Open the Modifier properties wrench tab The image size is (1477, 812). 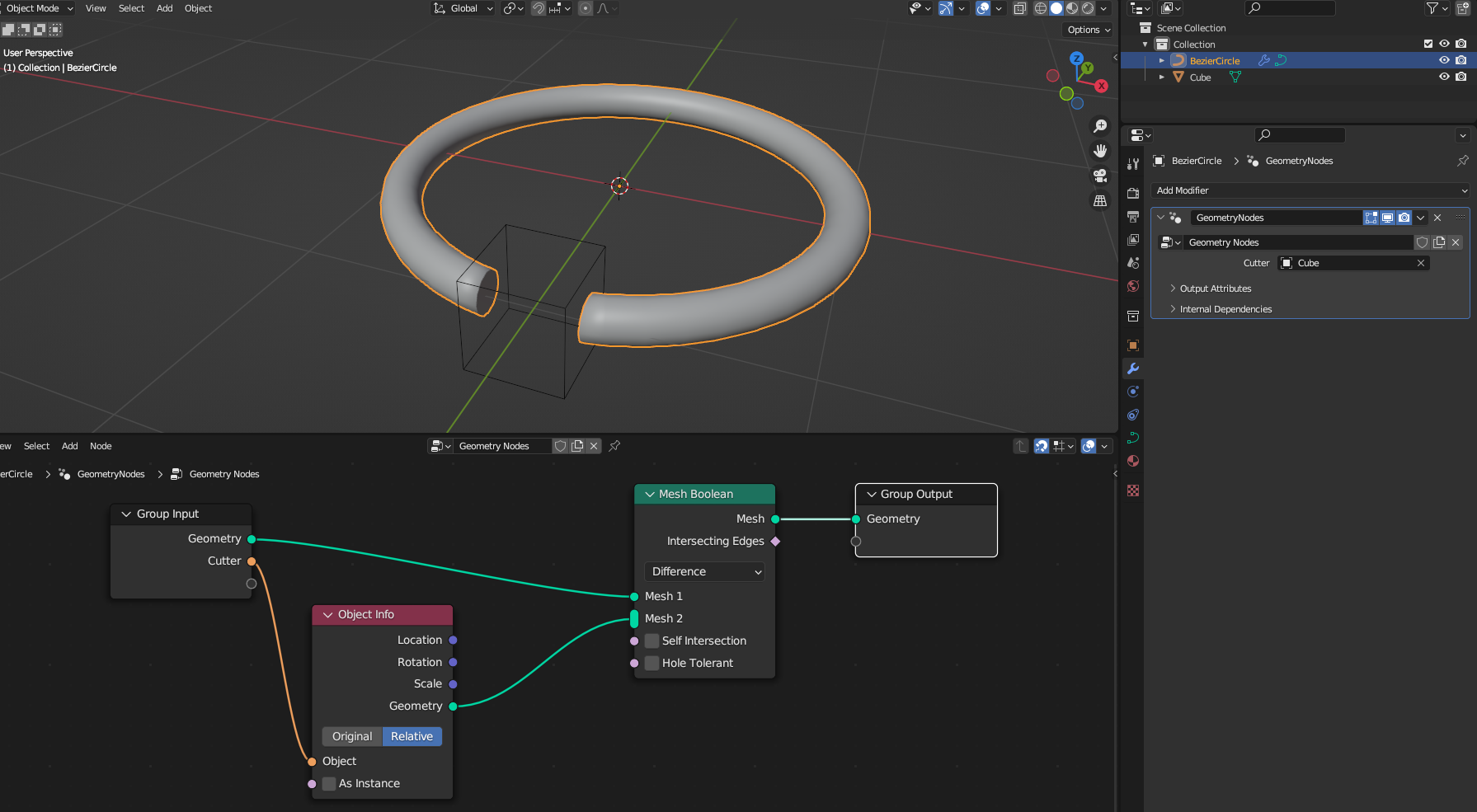1133,368
